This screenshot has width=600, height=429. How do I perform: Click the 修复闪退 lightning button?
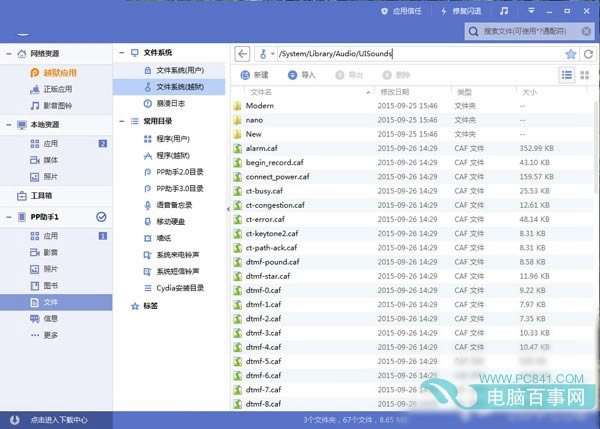[x=461, y=11]
